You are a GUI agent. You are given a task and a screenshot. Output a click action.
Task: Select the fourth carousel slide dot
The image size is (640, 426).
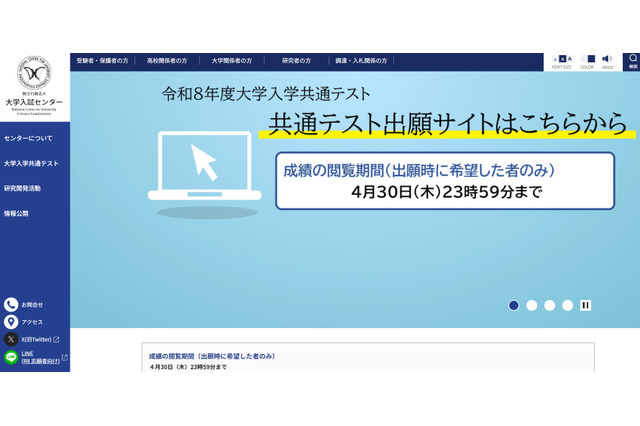tap(567, 305)
